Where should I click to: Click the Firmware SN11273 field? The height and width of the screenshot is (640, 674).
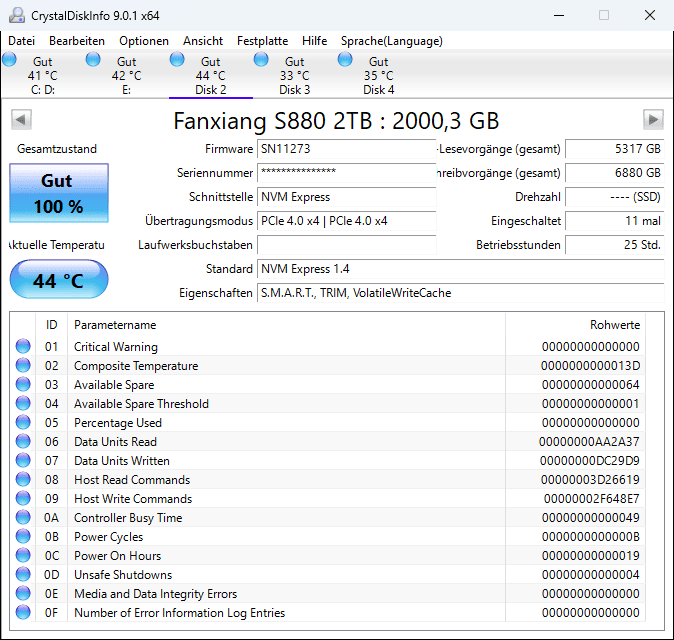(346, 149)
